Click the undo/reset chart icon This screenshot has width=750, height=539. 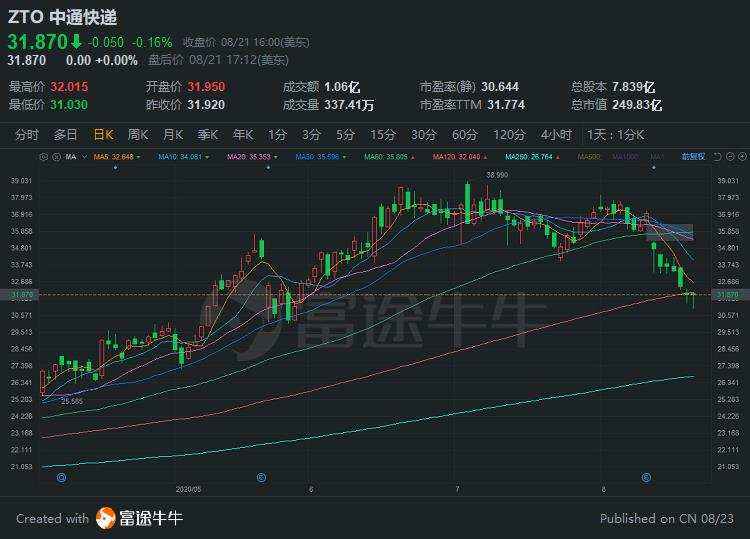717,157
